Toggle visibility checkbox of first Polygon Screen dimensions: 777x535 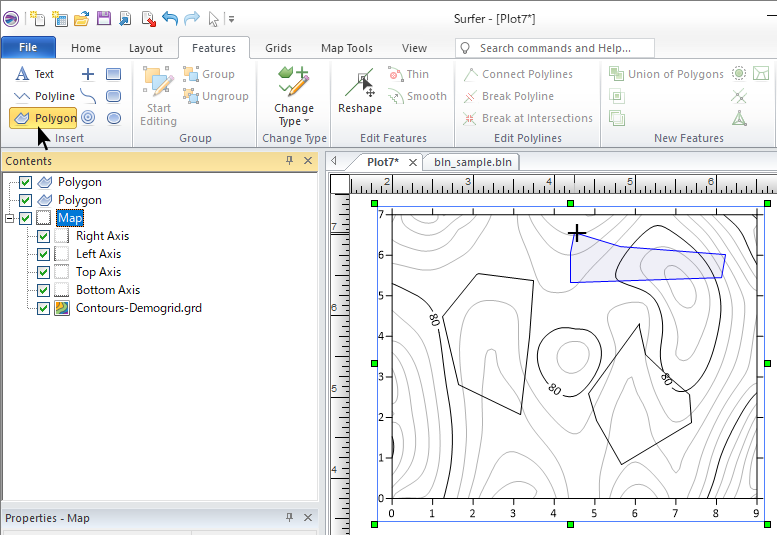[x=26, y=182]
